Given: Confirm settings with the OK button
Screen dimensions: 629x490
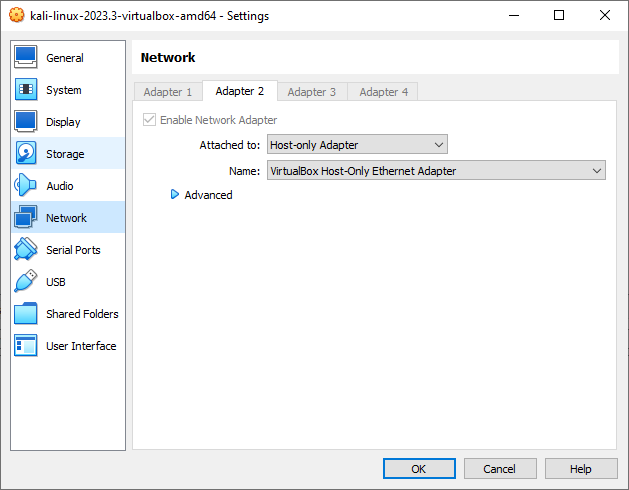Looking at the screenshot, I should point(419,469).
